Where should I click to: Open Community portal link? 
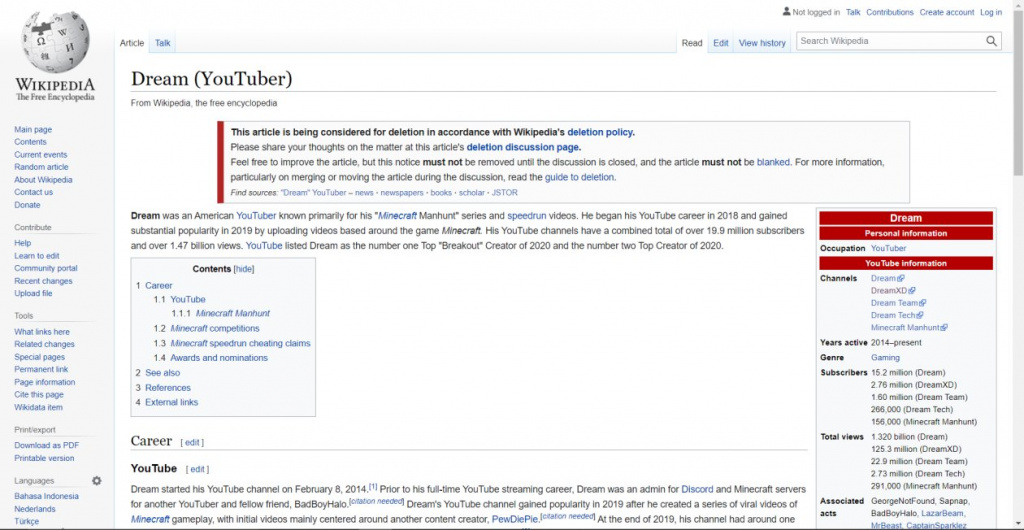[x=46, y=268]
